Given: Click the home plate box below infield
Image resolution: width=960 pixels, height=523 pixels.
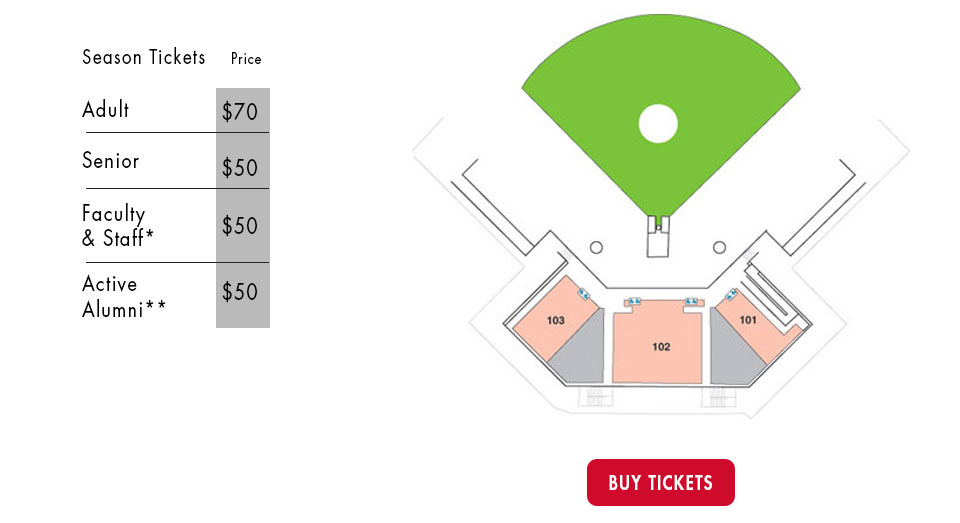Looking at the screenshot, I should click(658, 236).
